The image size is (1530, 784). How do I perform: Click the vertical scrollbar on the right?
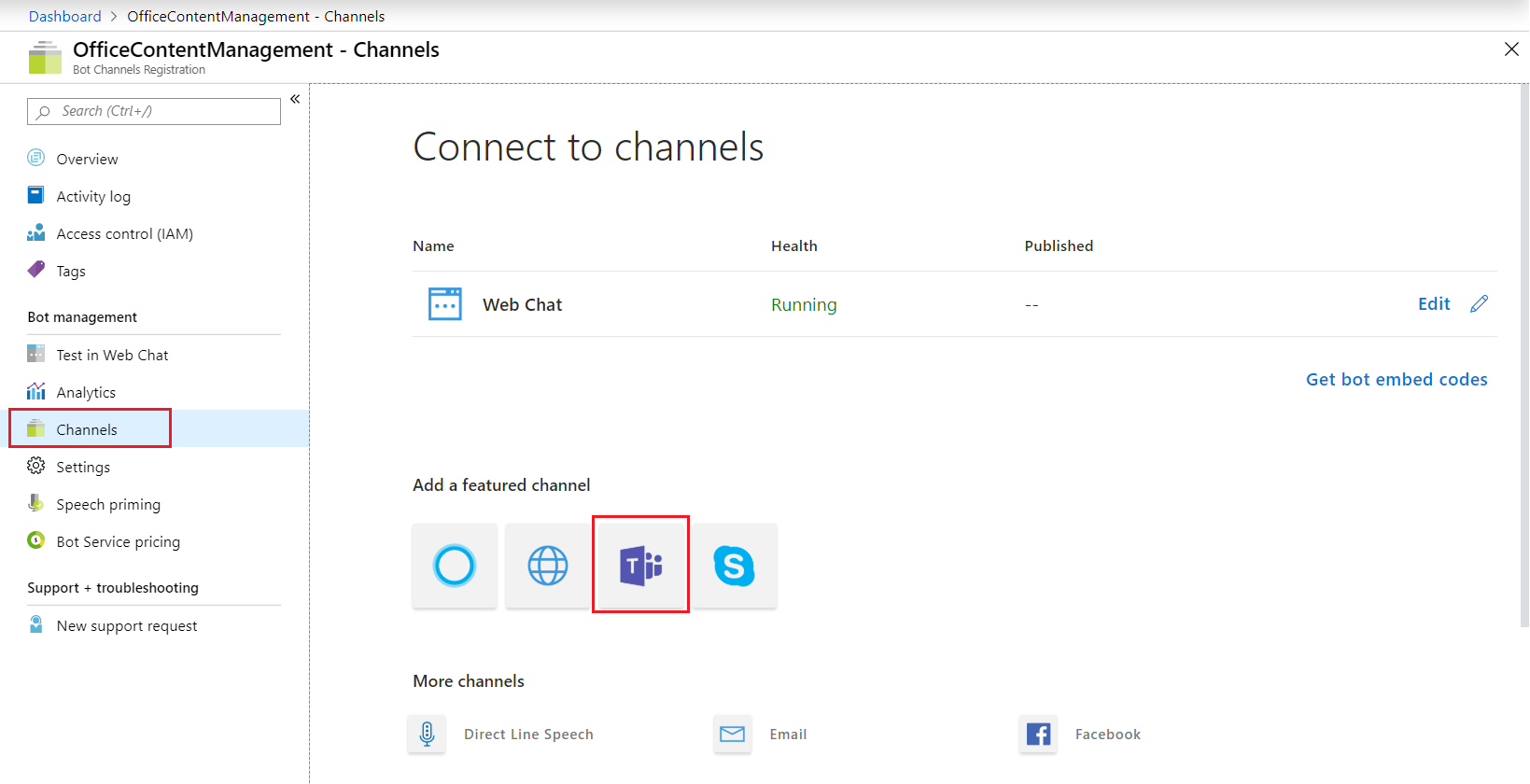coord(1523,355)
